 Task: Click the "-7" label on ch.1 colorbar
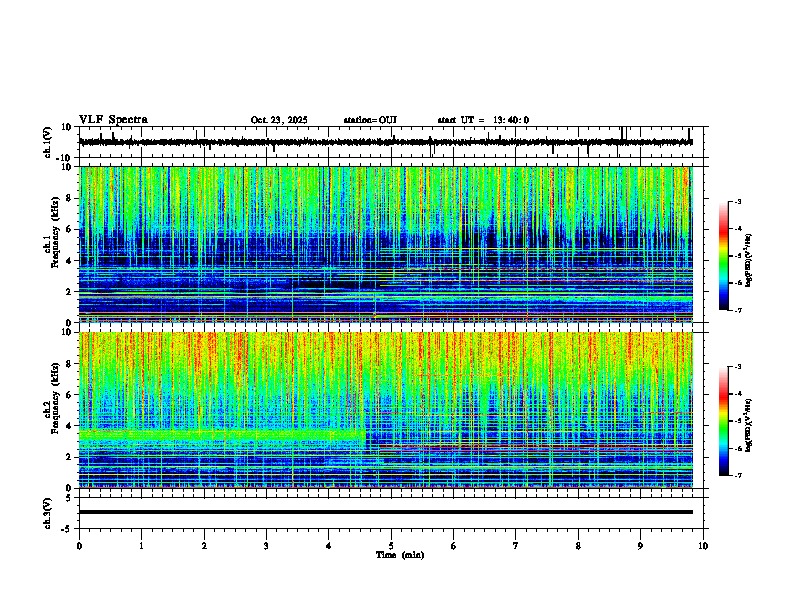click(x=736, y=310)
